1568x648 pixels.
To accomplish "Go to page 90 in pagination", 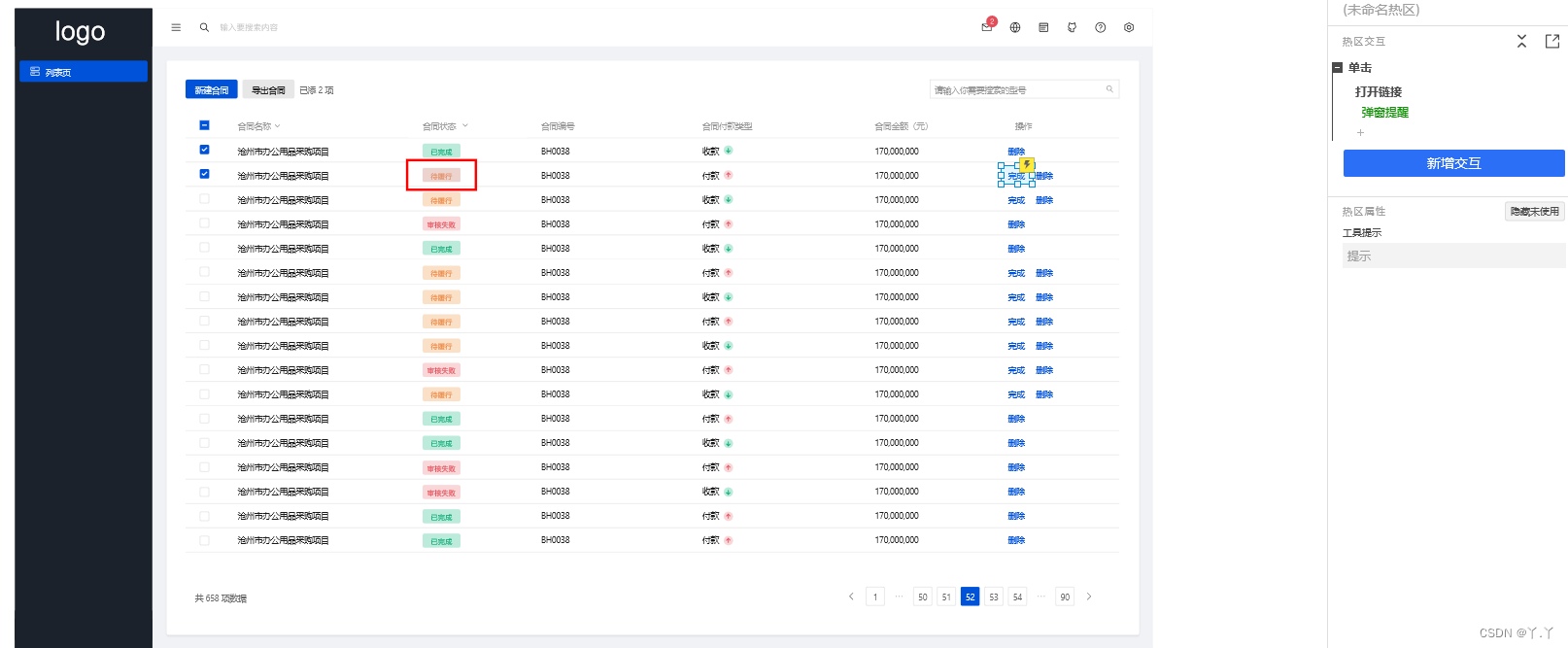I will [1065, 597].
